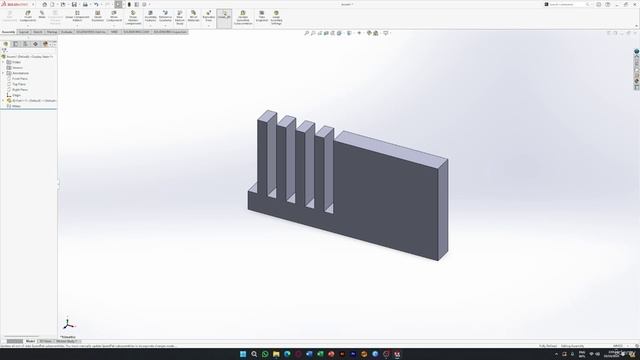Switch to the ConfigurationManager panel tab
The image size is (640, 360).
tap(25, 44)
